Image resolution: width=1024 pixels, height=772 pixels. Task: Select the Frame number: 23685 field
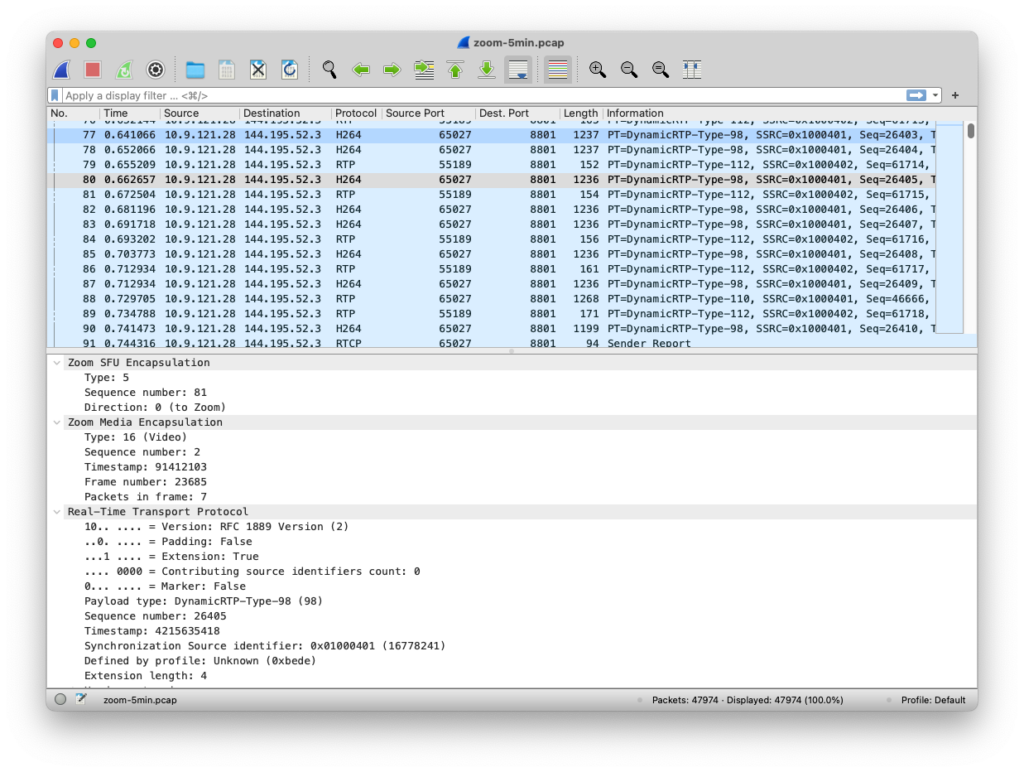point(145,482)
